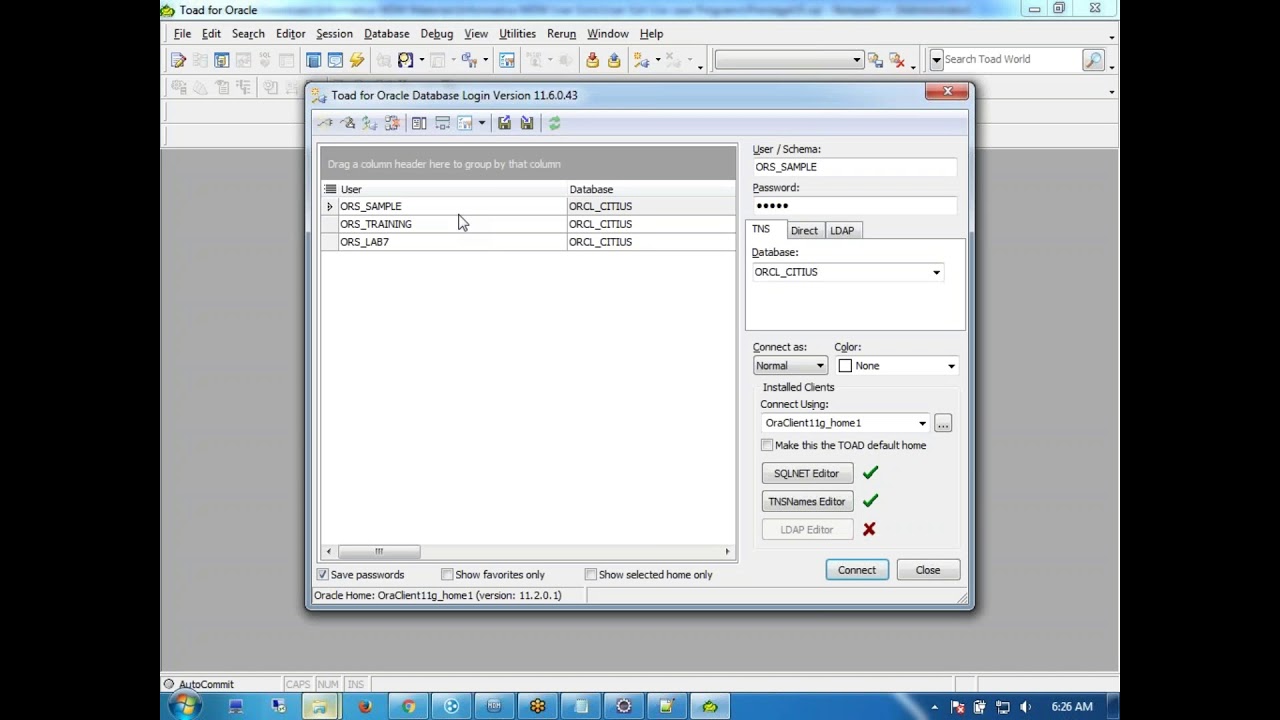Click the tree layout icon in login toolbar
Image resolution: width=1280 pixels, height=720 pixels.
[x=442, y=123]
